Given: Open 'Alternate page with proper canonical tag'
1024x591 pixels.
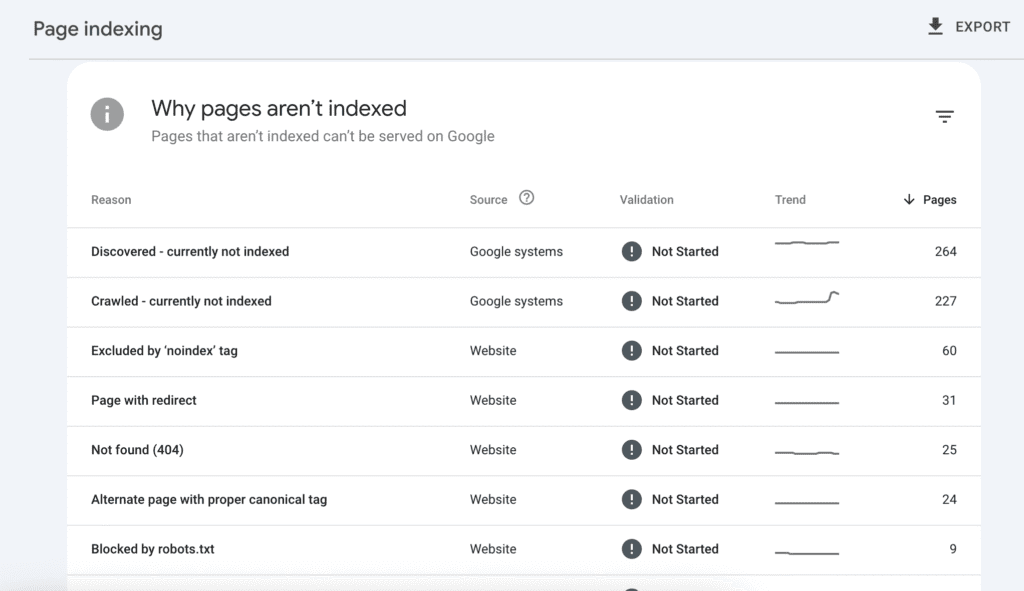Looking at the screenshot, I should (x=209, y=499).
